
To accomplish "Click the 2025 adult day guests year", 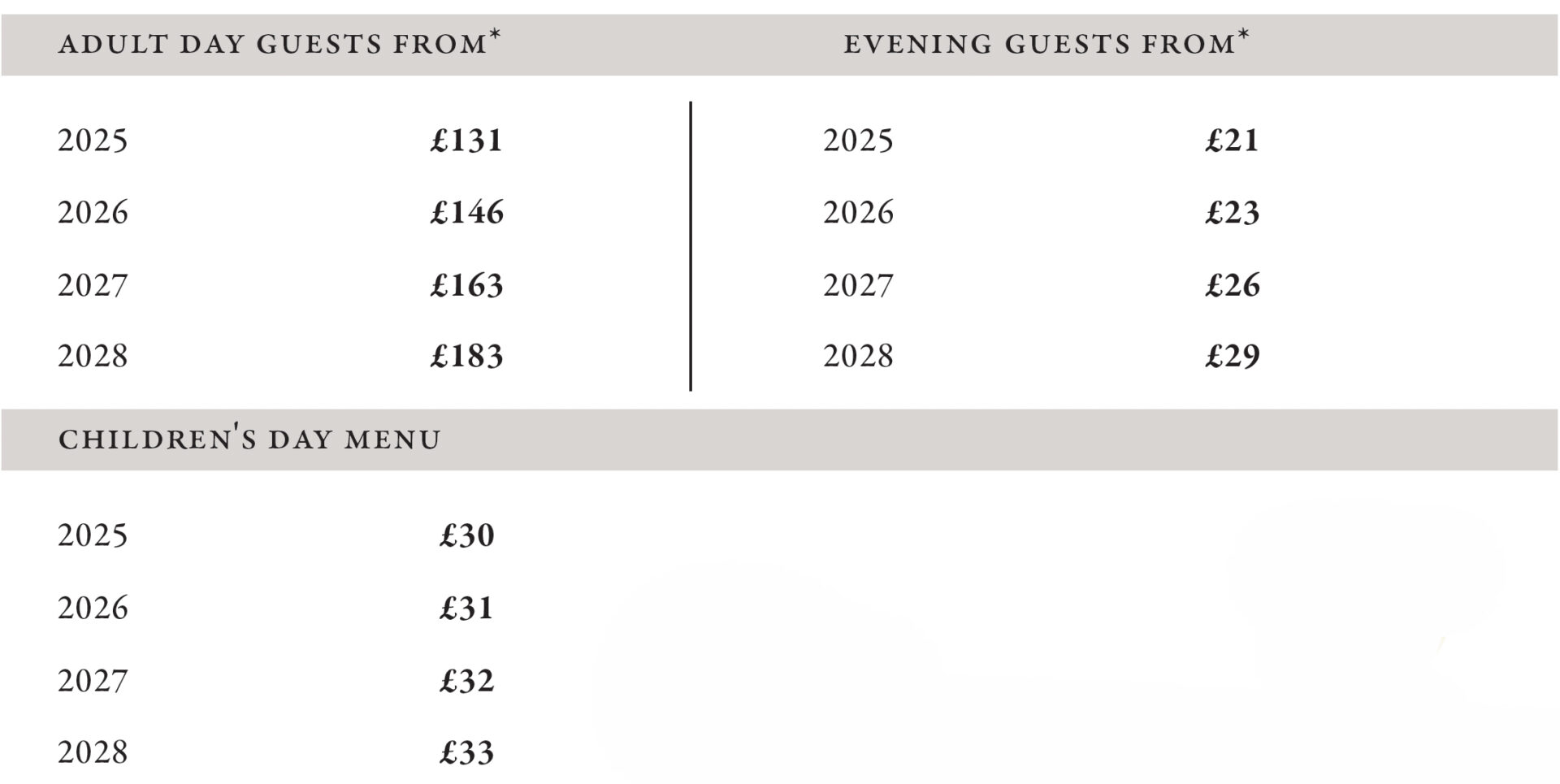I will 93,140.
